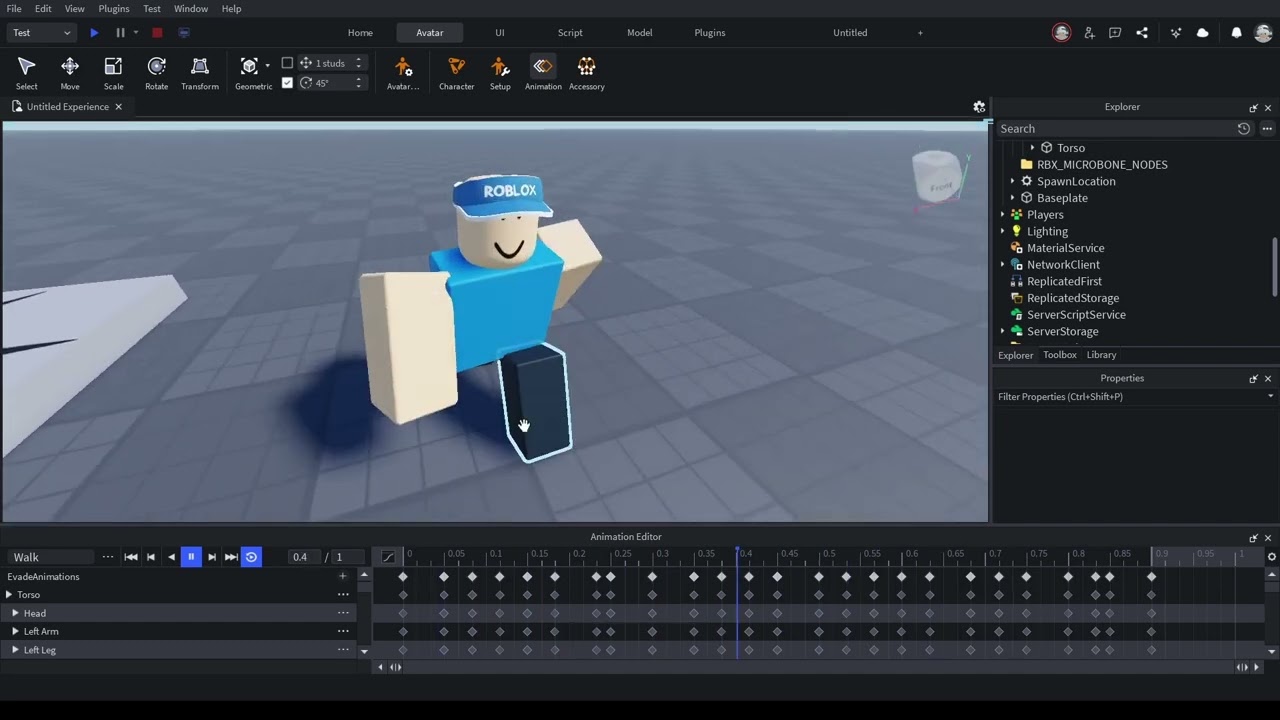This screenshot has height=720, width=1280.
Task: Expand the Players service in Explorer
Action: click(1003, 215)
